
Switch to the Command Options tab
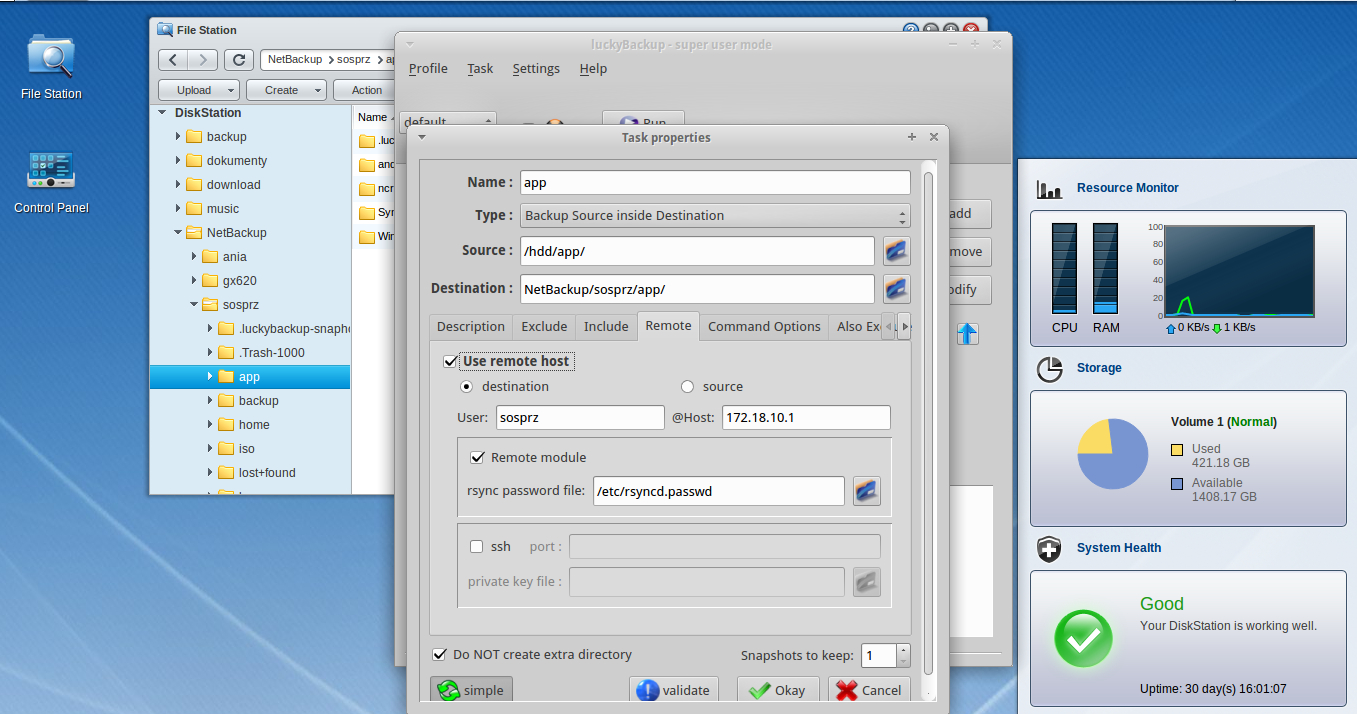click(x=765, y=327)
